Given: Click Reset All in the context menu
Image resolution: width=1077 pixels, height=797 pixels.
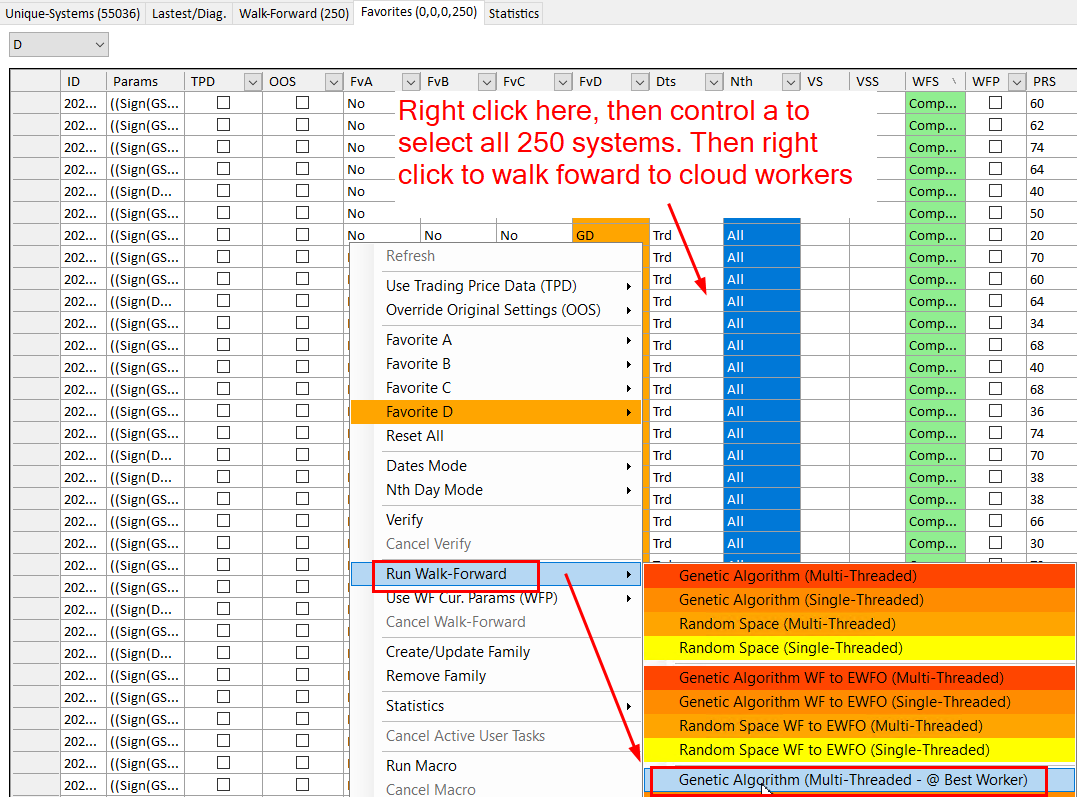Looking at the screenshot, I should click(414, 436).
